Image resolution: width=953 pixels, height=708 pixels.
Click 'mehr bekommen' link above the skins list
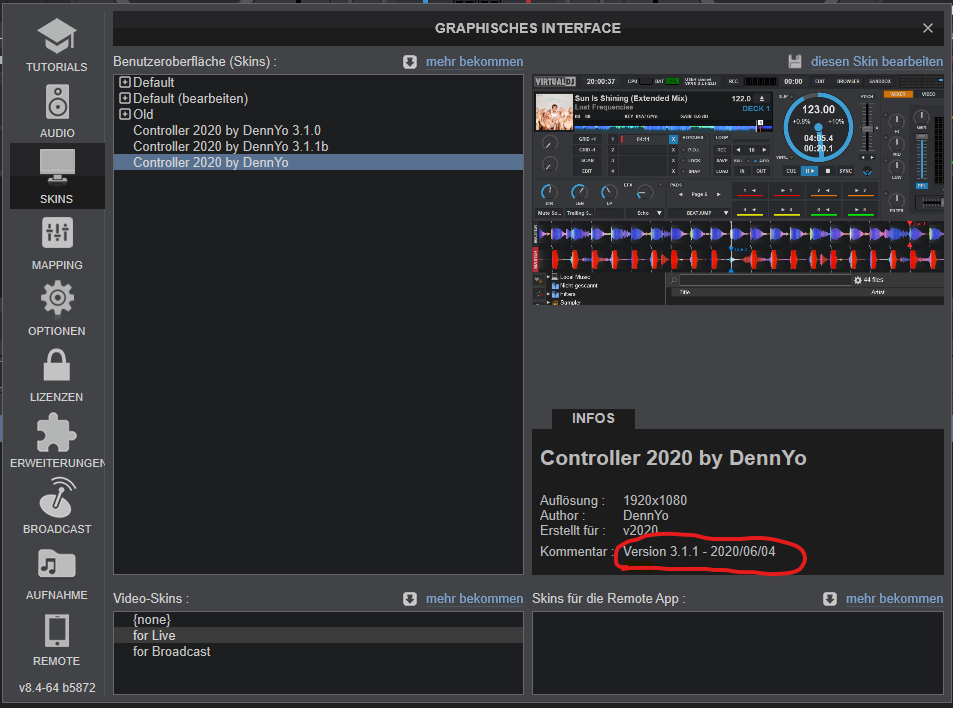pos(474,62)
